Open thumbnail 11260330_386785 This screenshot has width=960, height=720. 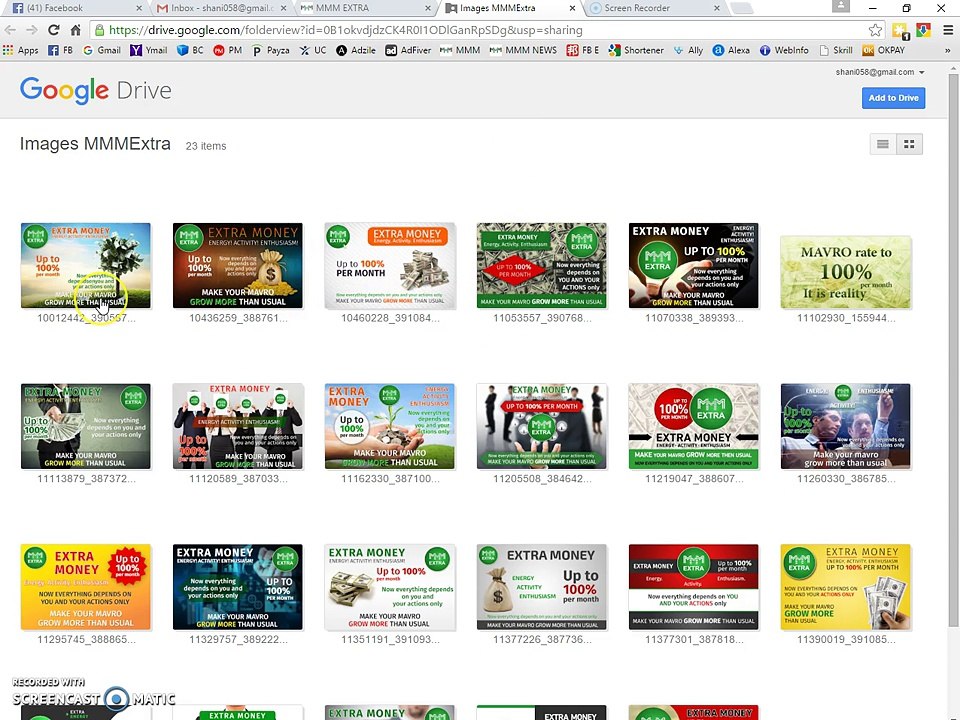click(846, 426)
